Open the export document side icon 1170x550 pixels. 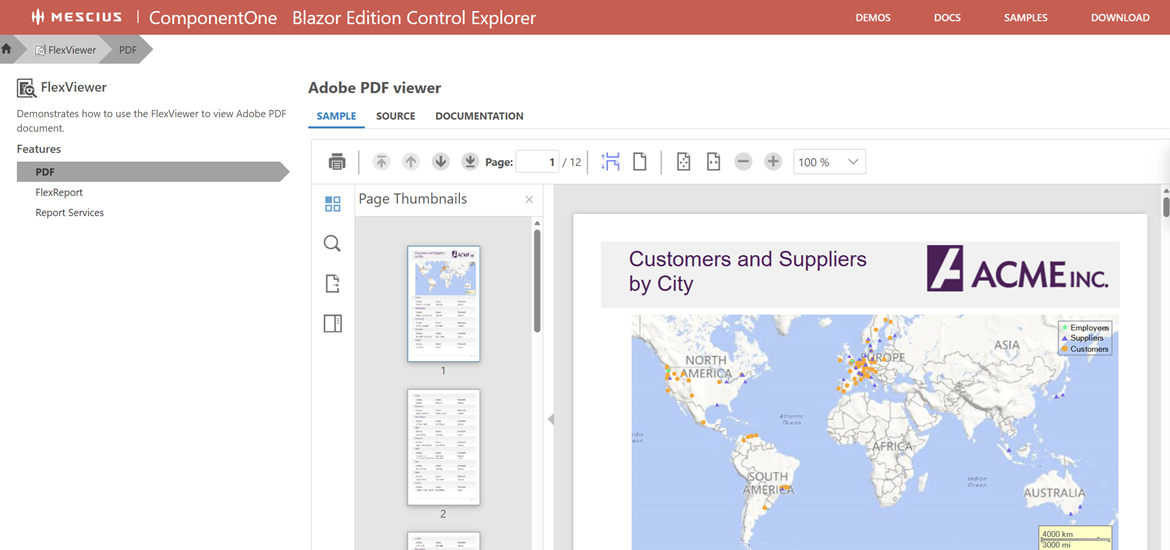point(333,284)
